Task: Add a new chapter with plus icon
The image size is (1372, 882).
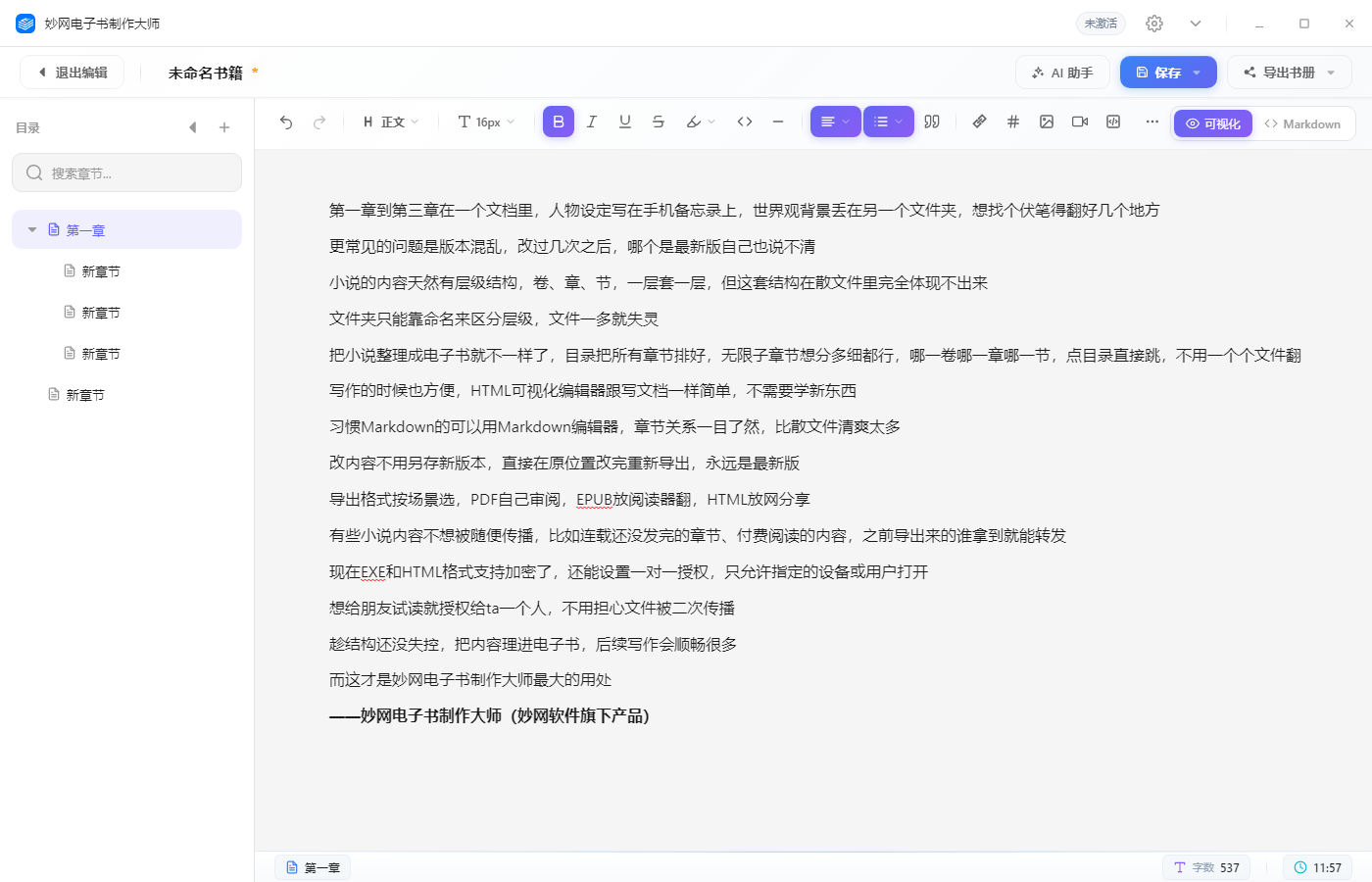Action: pyautogui.click(x=224, y=127)
